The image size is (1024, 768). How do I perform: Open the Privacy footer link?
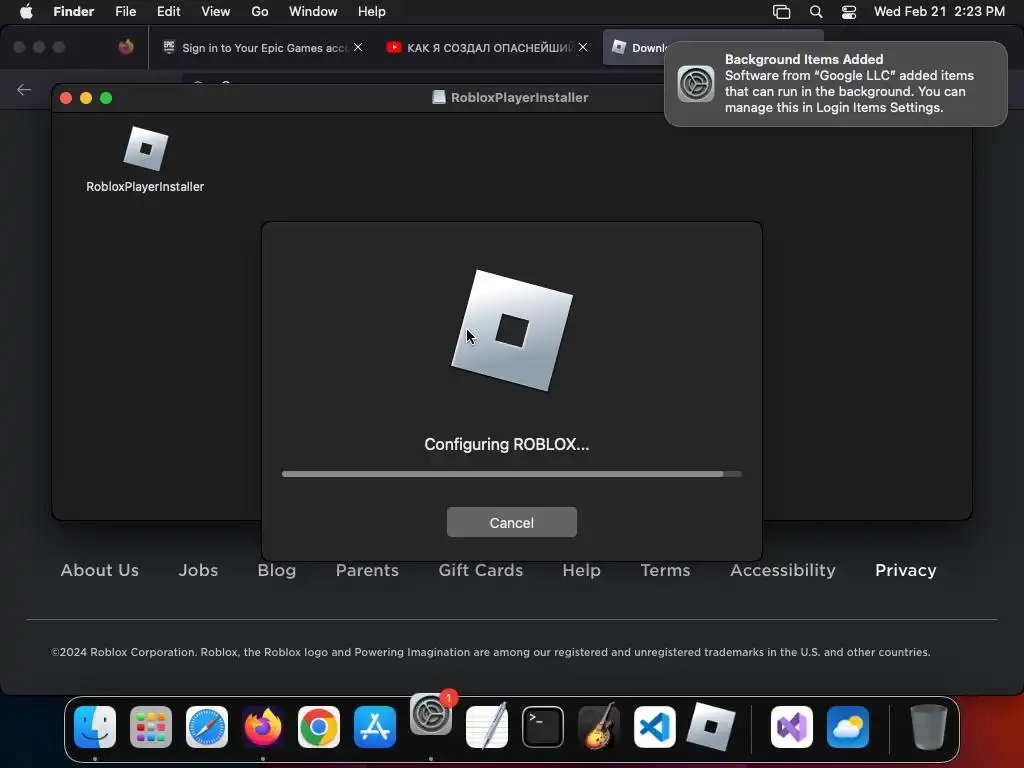coord(905,570)
